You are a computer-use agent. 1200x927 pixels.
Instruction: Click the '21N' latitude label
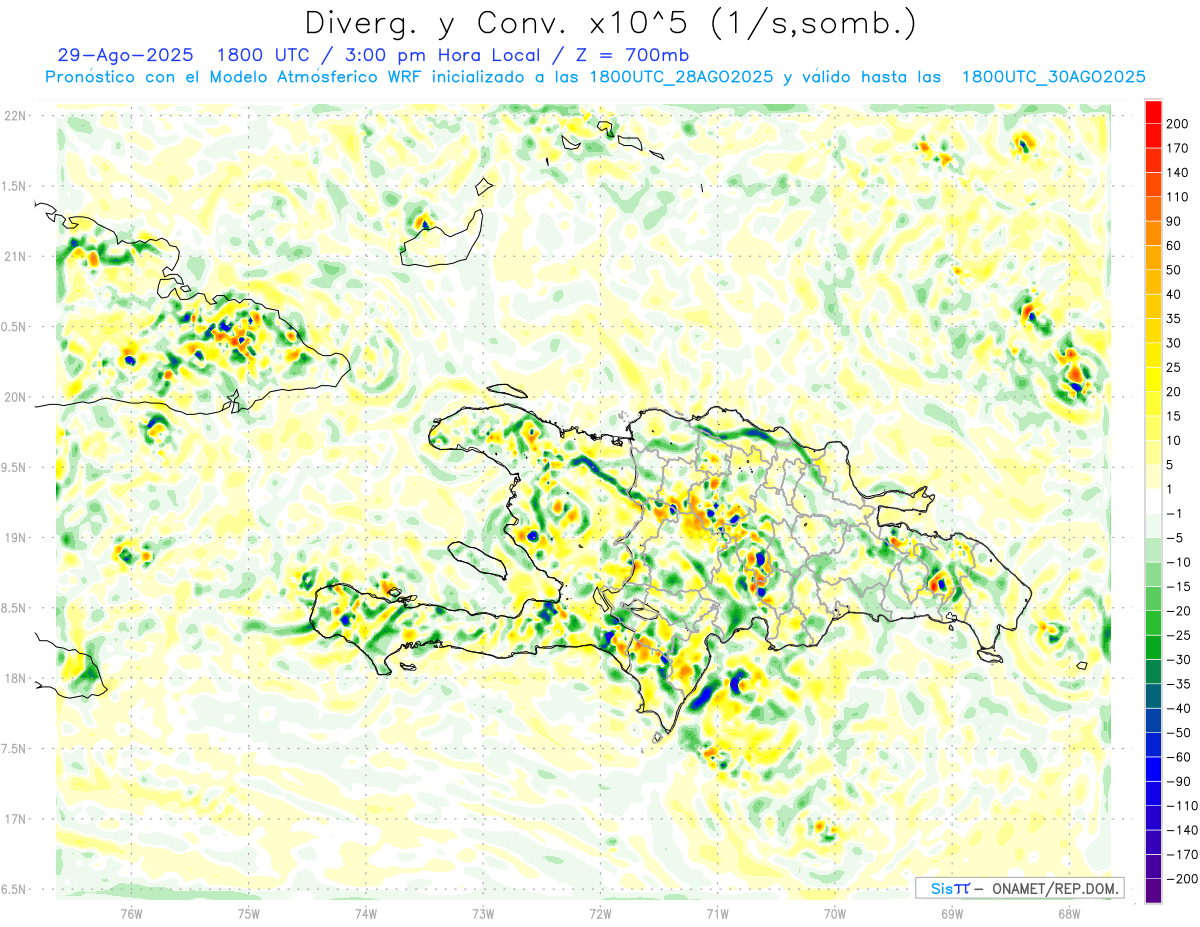[14, 256]
